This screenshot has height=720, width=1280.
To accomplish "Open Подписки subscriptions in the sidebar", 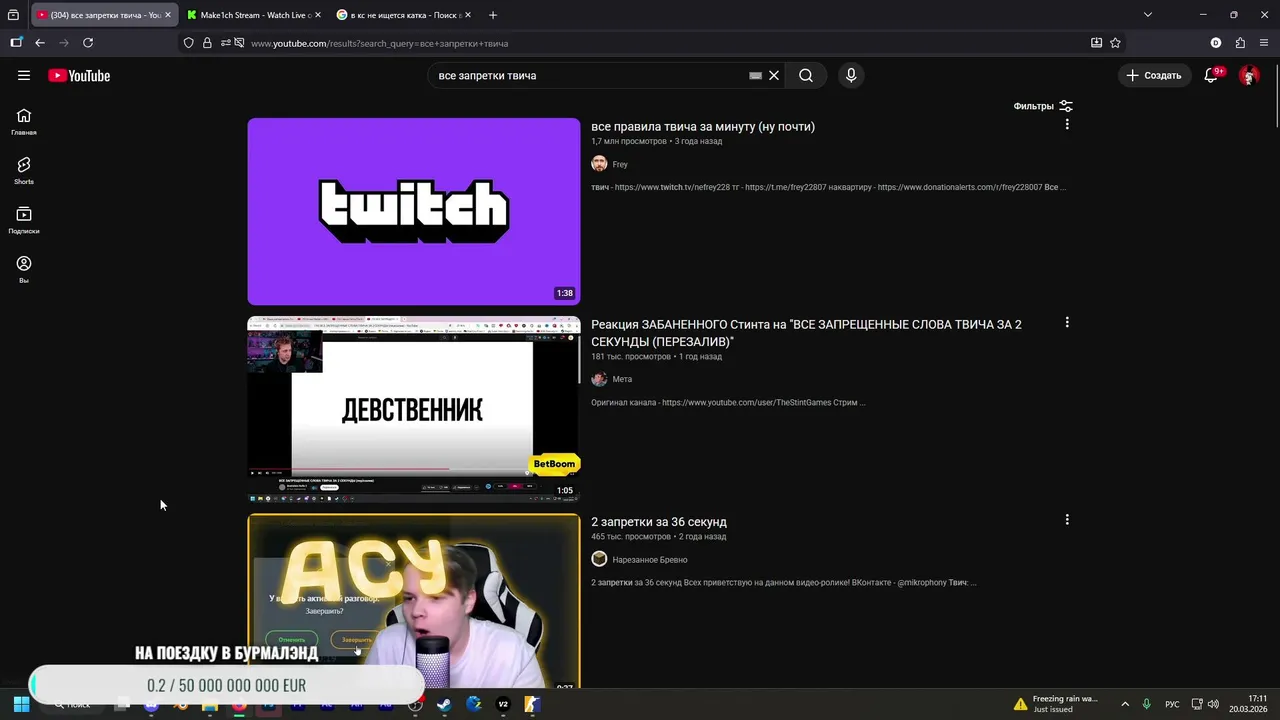I will (x=24, y=220).
